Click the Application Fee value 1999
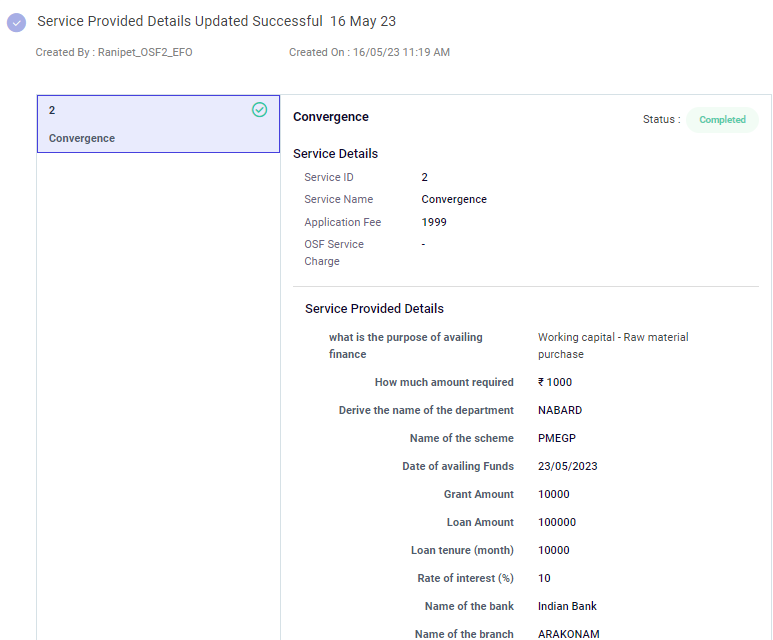773x640 pixels. coord(434,222)
